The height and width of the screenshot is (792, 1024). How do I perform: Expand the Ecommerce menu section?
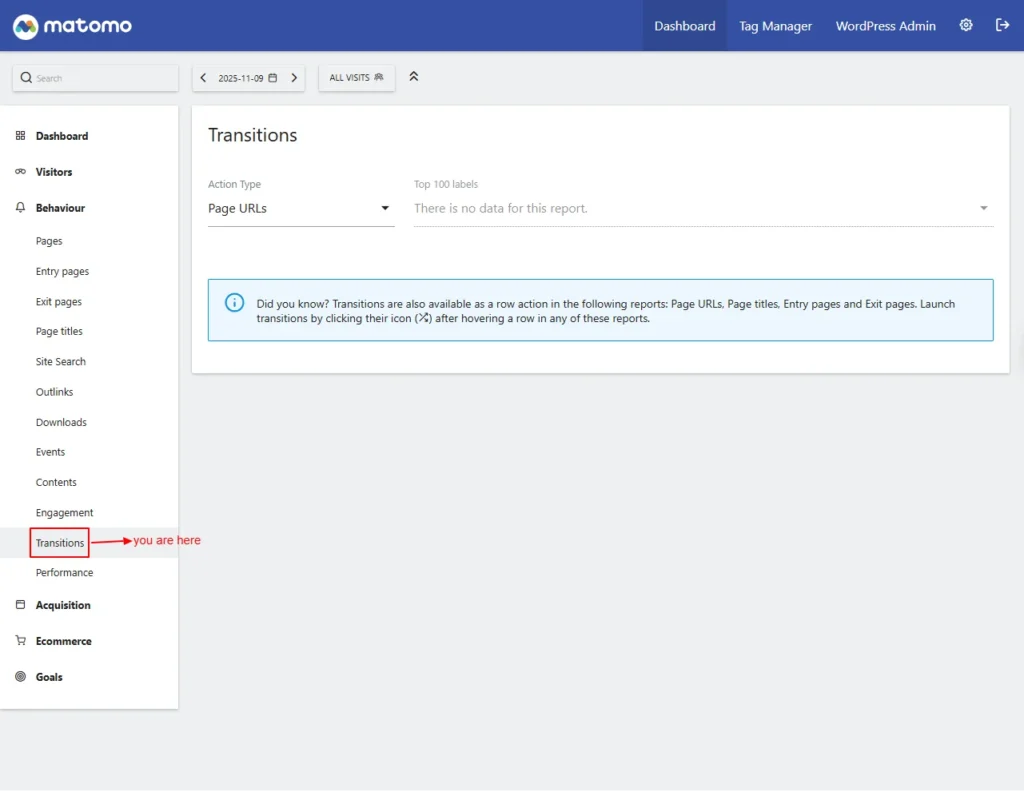tap(63, 641)
